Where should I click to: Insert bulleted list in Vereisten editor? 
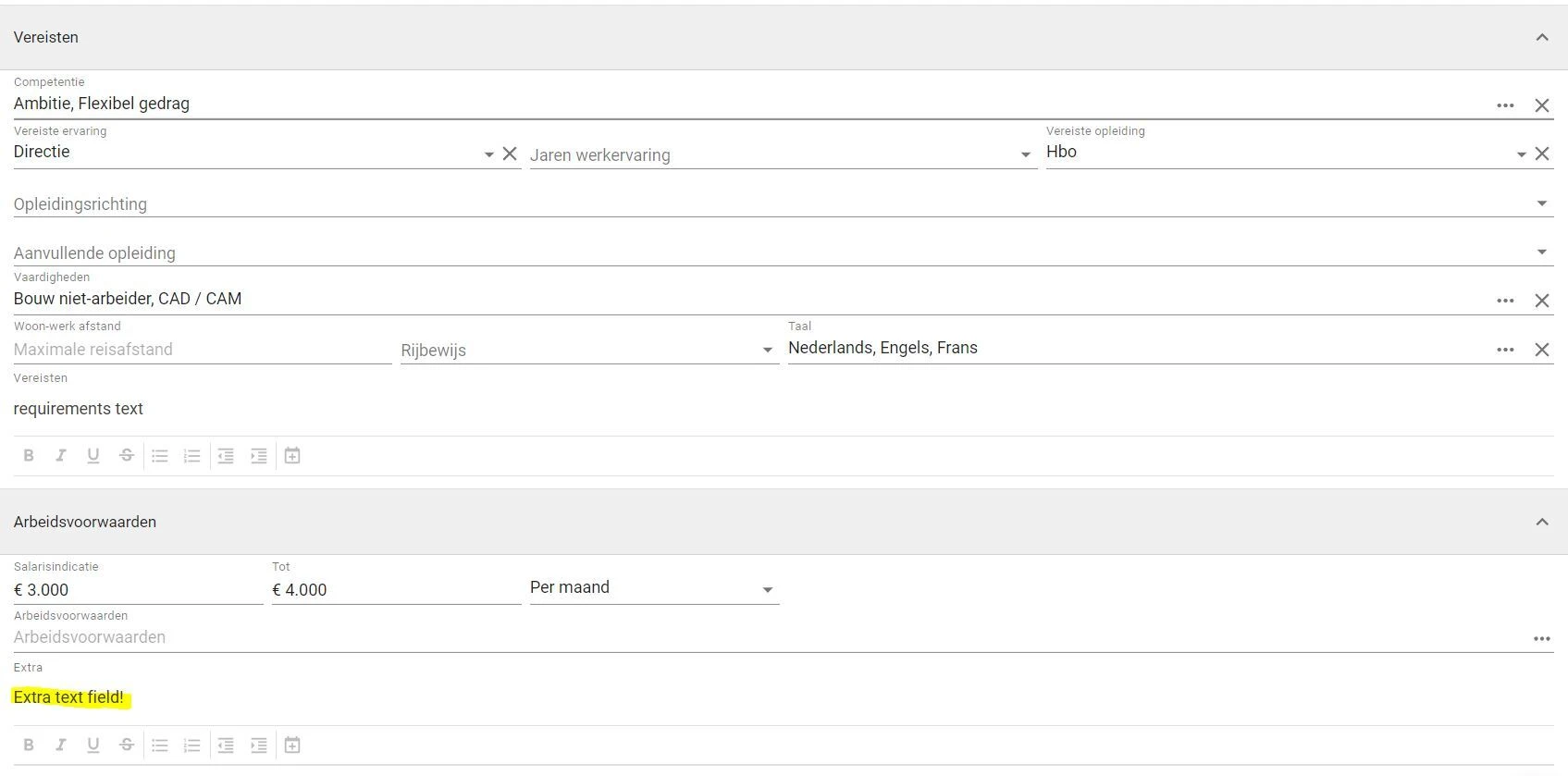pyautogui.click(x=160, y=455)
